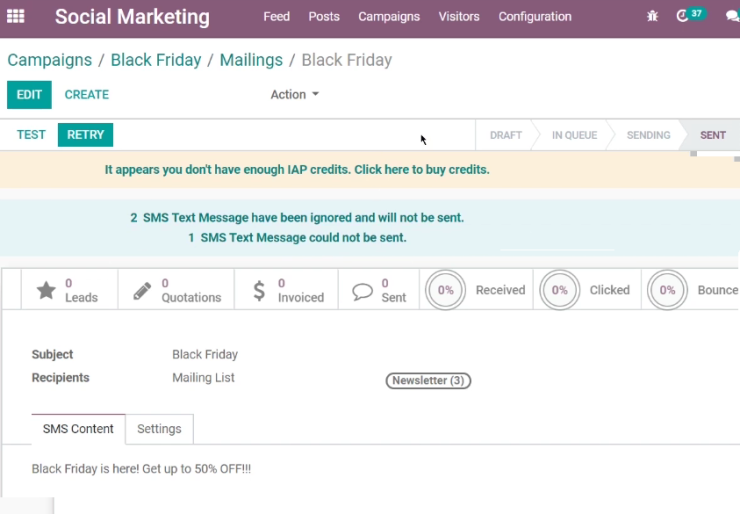Screen dimensions: 740x514
Task: Switch to the Settings tab
Action: pos(159,429)
